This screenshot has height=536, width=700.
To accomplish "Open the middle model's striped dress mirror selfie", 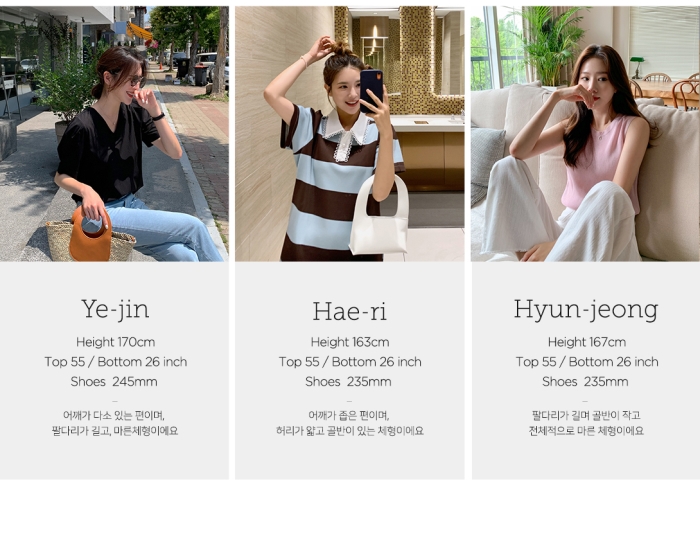I will click(350, 133).
